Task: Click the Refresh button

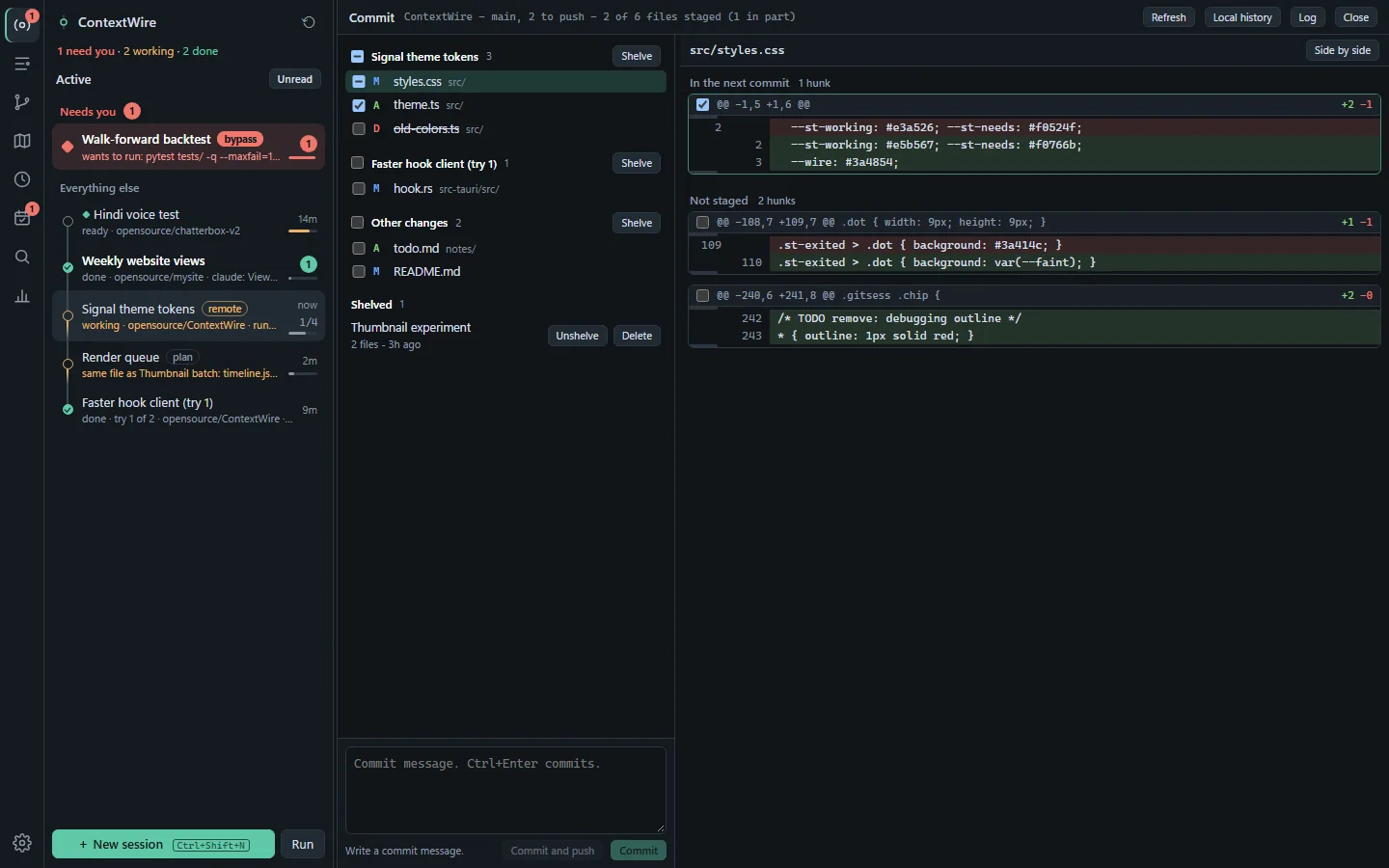Action: click(x=1168, y=17)
